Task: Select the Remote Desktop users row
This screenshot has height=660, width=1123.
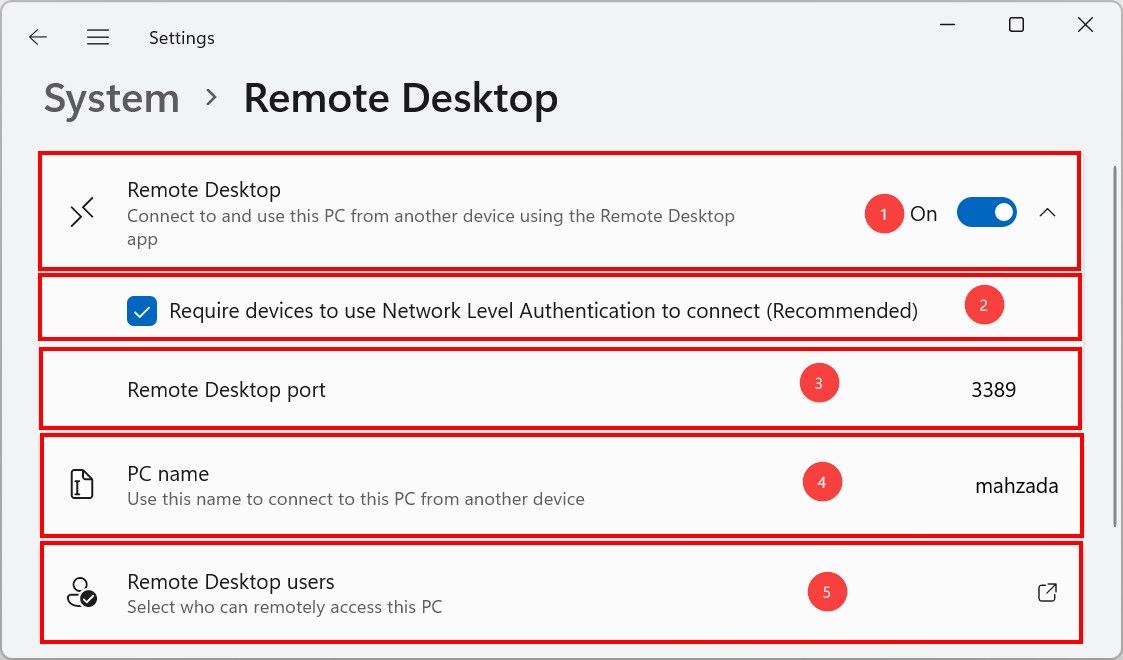Action: pyautogui.click(x=560, y=591)
